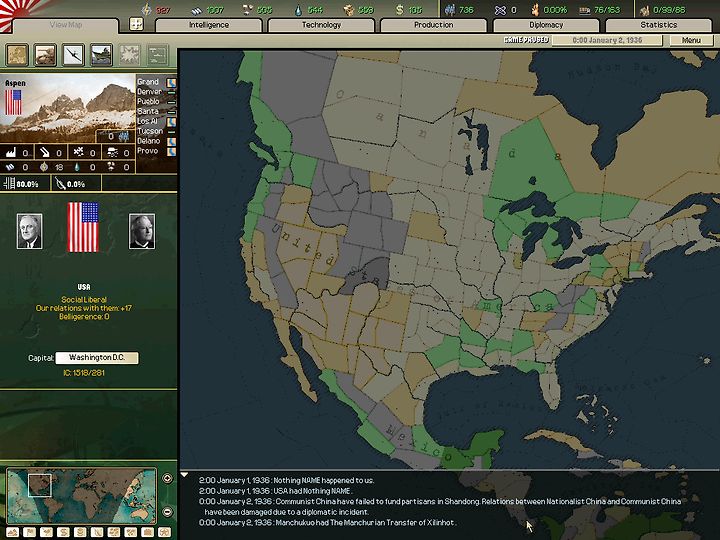Select neighboring province Denver
The image size is (720, 540).
pos(156,91)
